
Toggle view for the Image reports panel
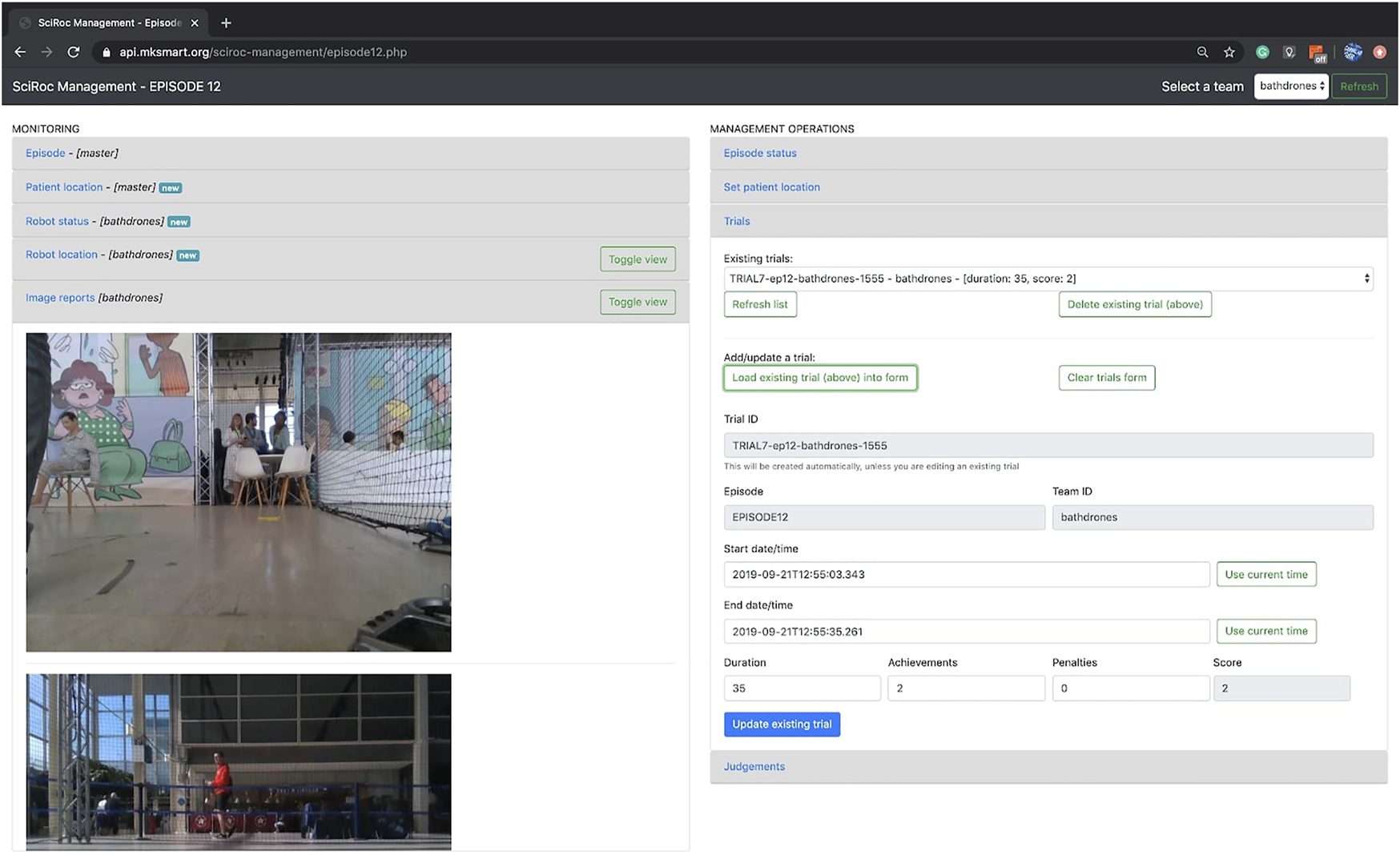pos(637,302)
